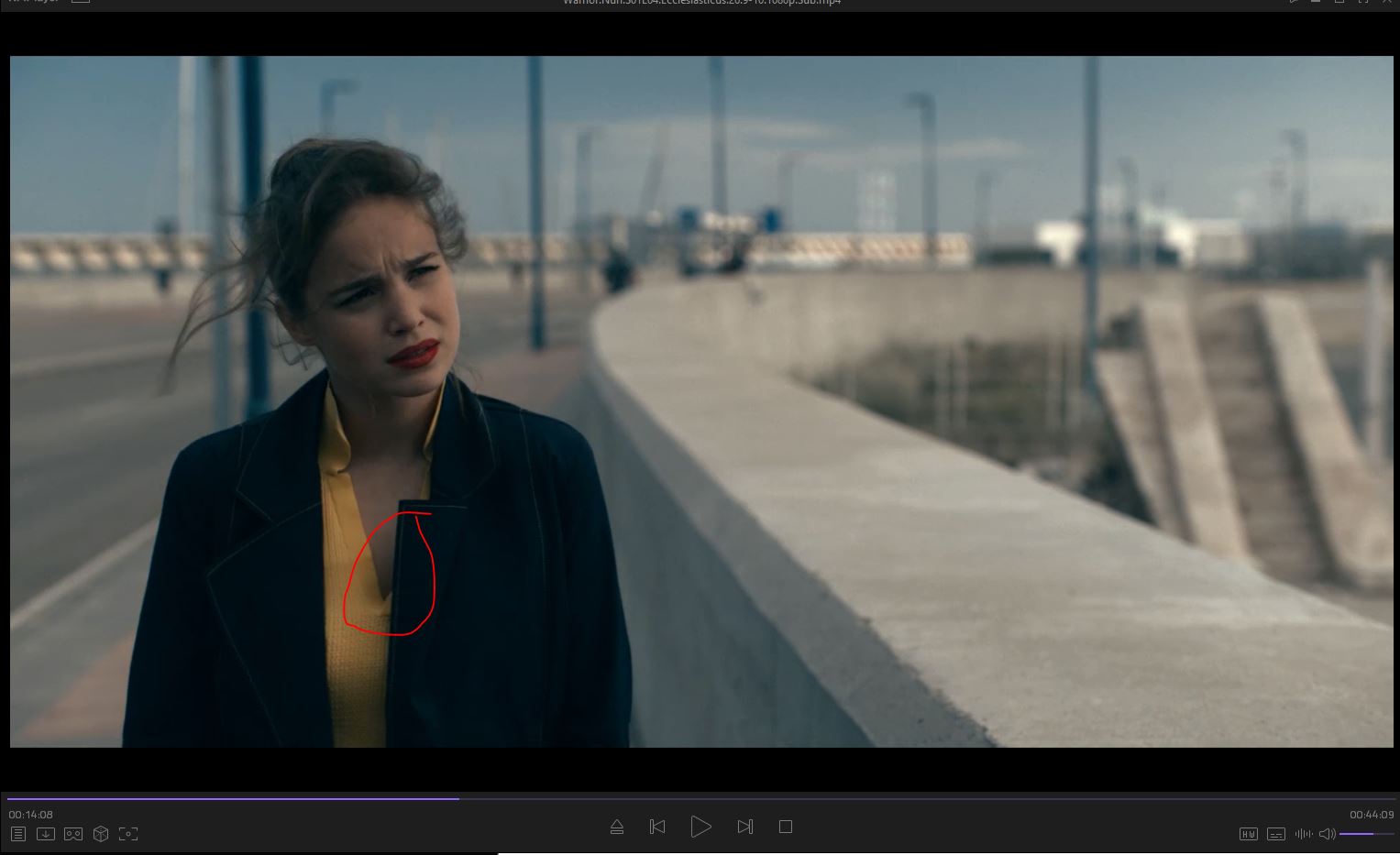Toggle HW hardware acceleration
The height and width of the screenshot is (855, 1400).
point(1248,834)
